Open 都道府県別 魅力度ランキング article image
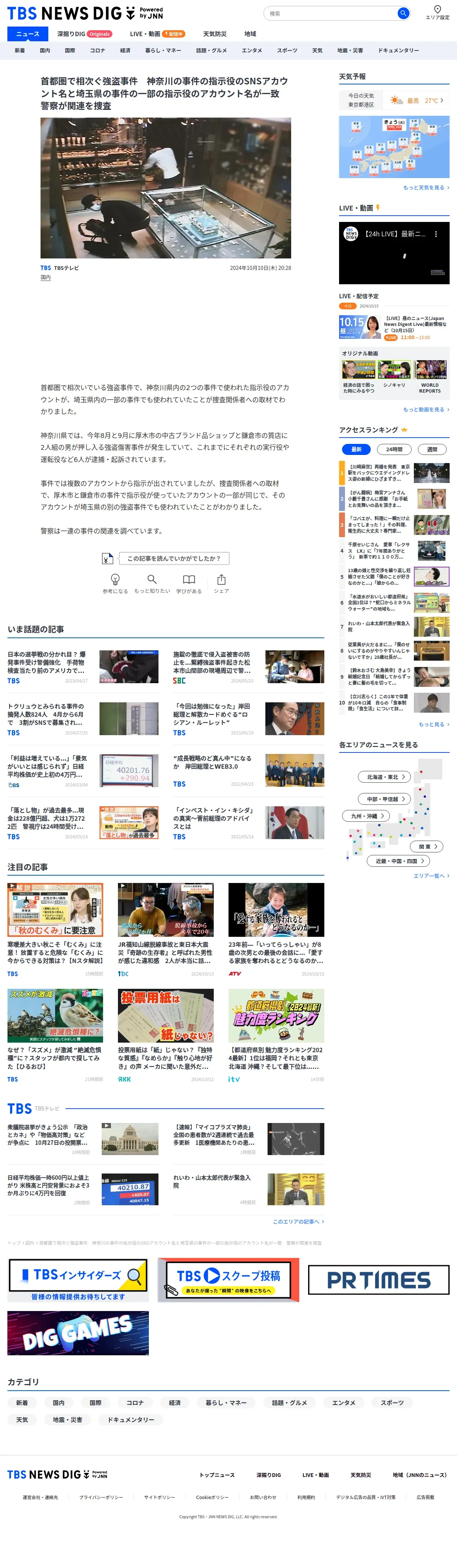457x1568 pixels. (276, 1015)
